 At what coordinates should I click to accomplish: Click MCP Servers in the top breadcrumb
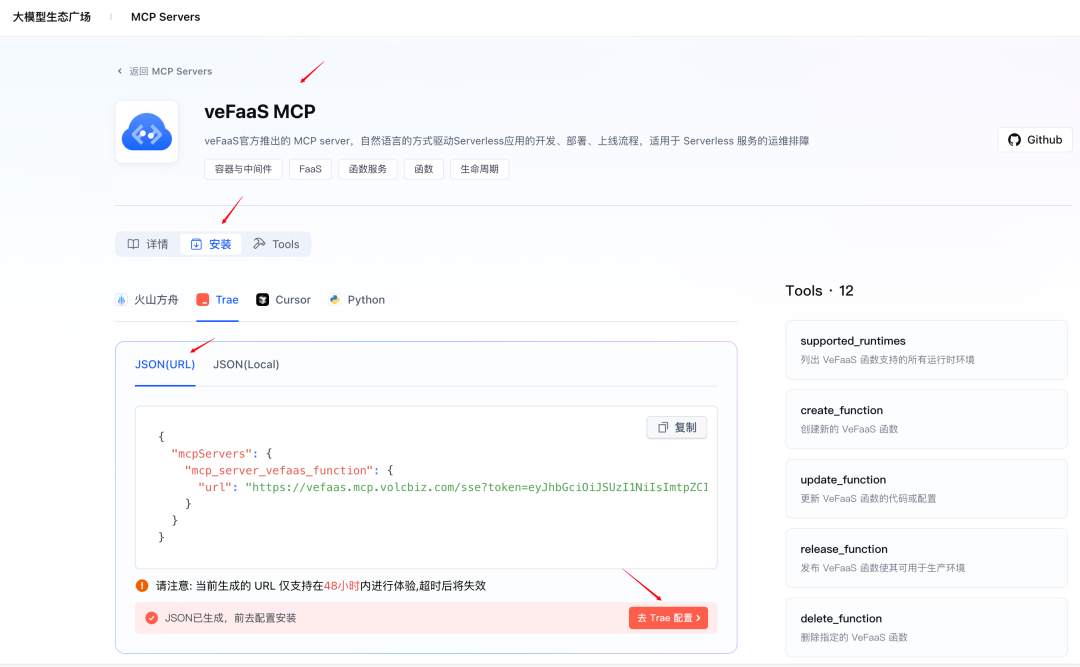click(x=165, y=17)
